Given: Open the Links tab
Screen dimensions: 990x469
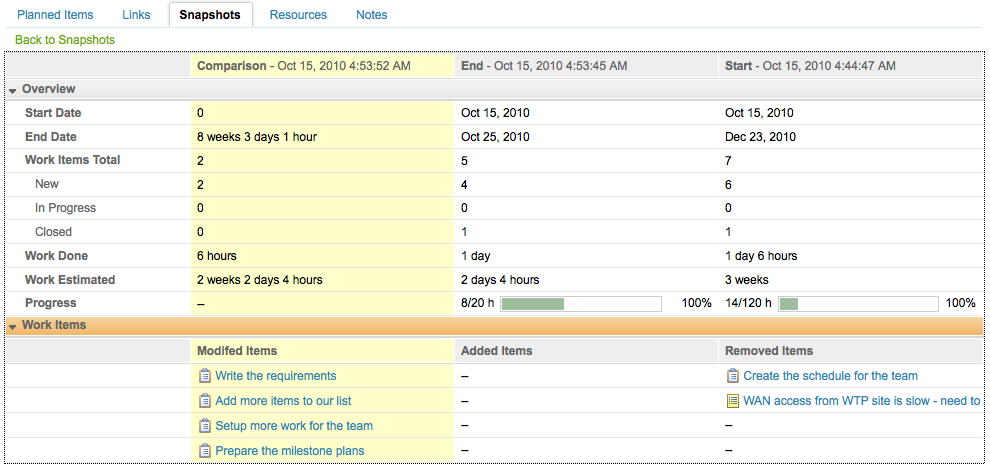Looking at the screenshot, I should click(136, 15).
